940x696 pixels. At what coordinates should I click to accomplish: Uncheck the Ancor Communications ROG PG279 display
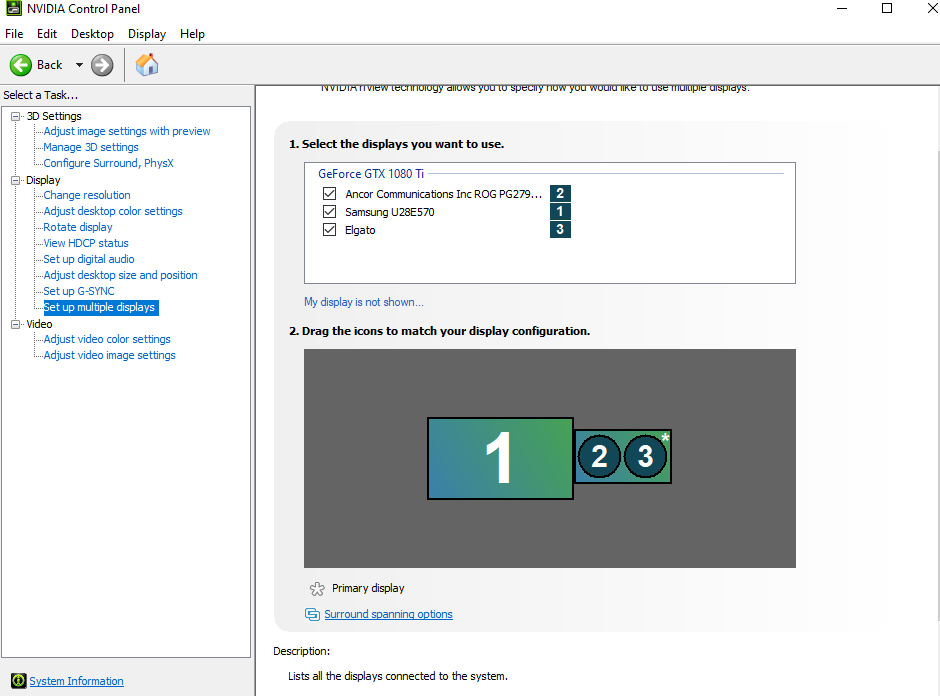click(329, 194)
